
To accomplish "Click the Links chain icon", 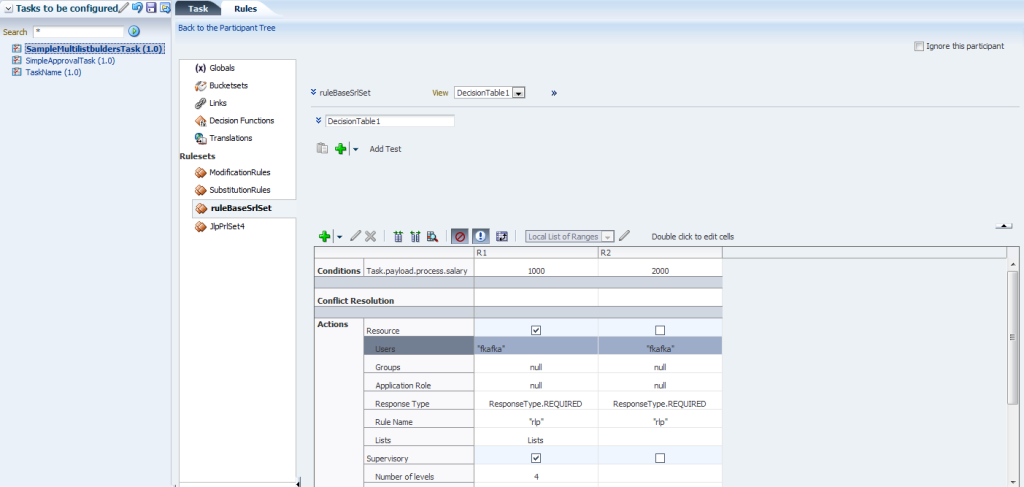I will 200,103.
